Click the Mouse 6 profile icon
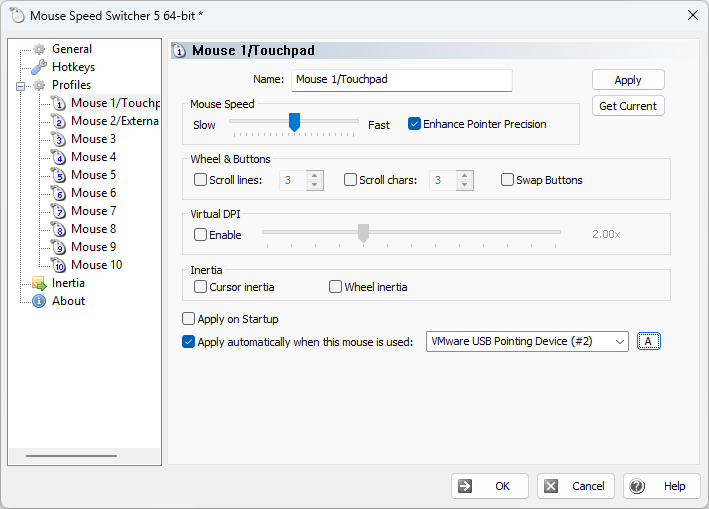Image resolution: width=709 pixels, height=509 pixels. click(58, 193)
